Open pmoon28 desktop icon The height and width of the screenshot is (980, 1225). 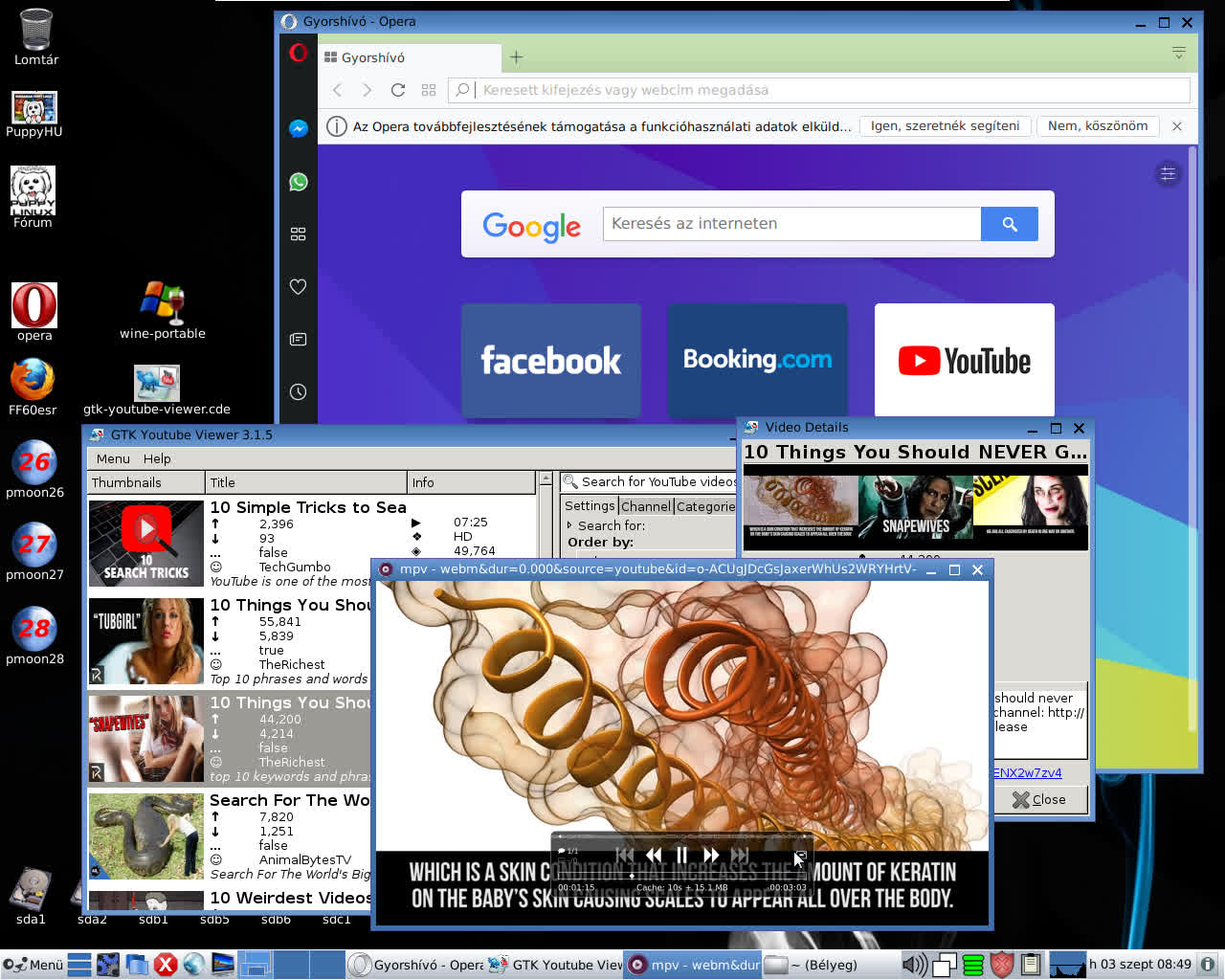pyautogui.click(x=34, y=635)
